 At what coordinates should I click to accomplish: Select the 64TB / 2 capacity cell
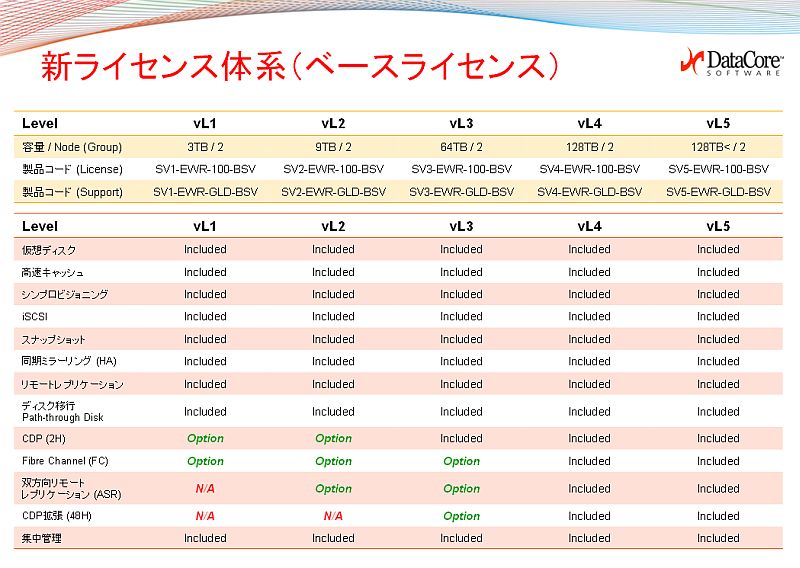(461, 147)
